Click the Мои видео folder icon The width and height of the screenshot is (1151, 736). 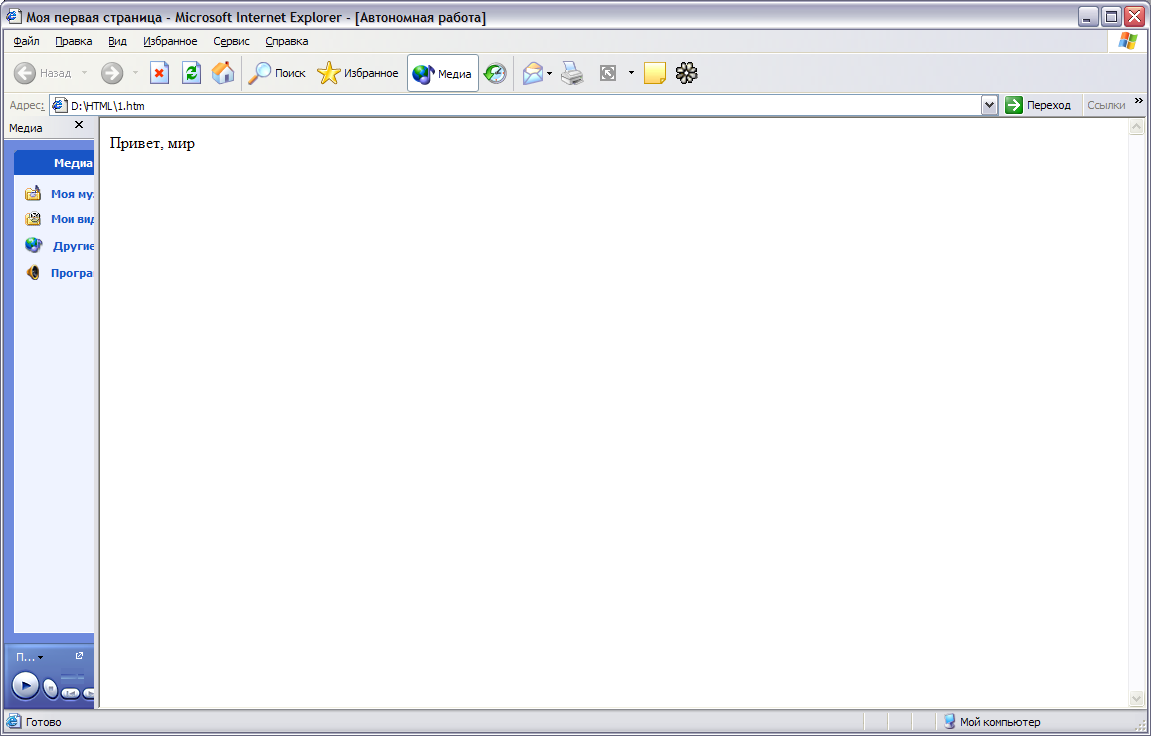point(33,219)
